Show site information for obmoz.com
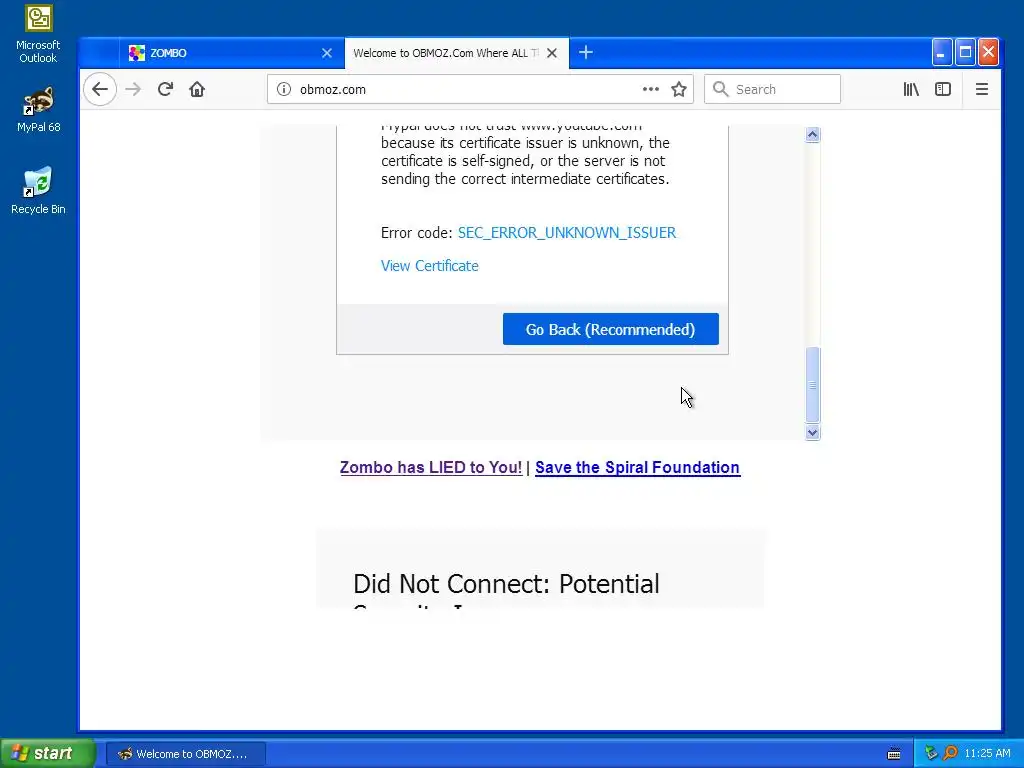The image size is (1024, 768). [283, 89]
